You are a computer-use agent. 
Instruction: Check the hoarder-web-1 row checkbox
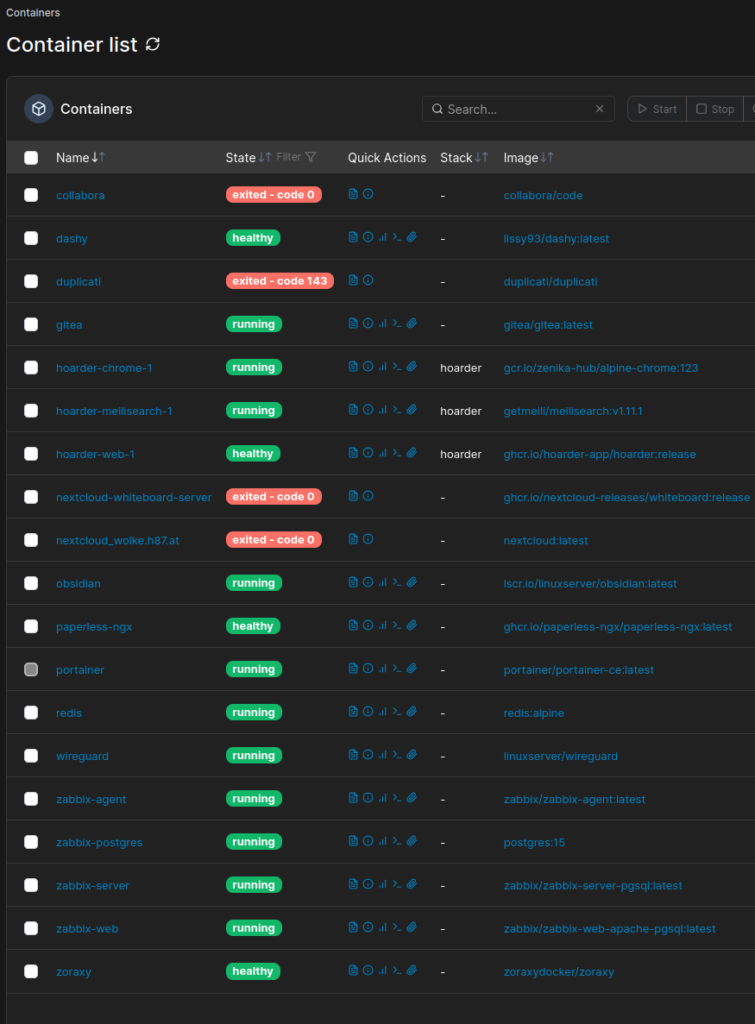(x=31, y=453)
